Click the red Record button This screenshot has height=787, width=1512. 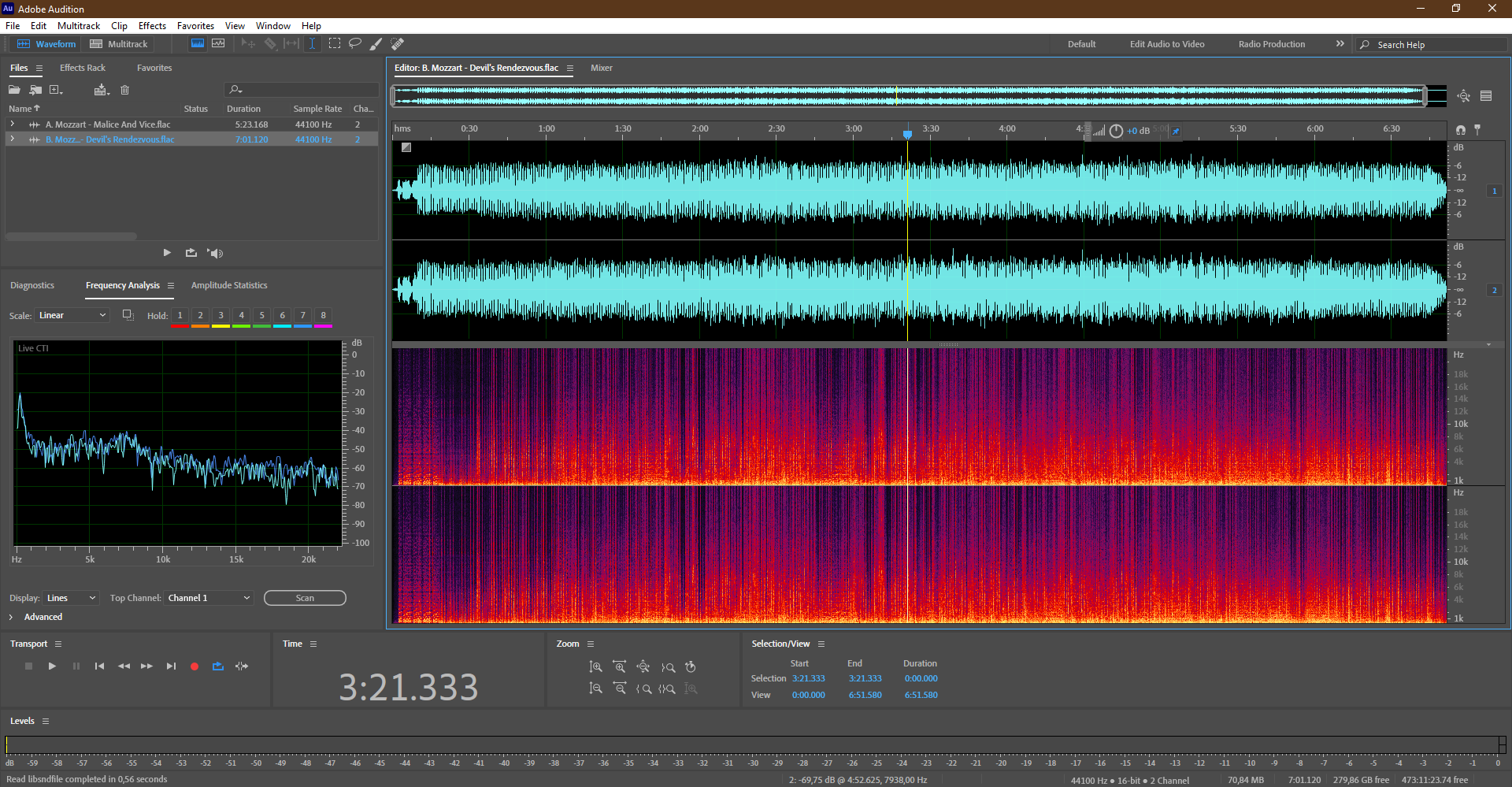point(195,666)
